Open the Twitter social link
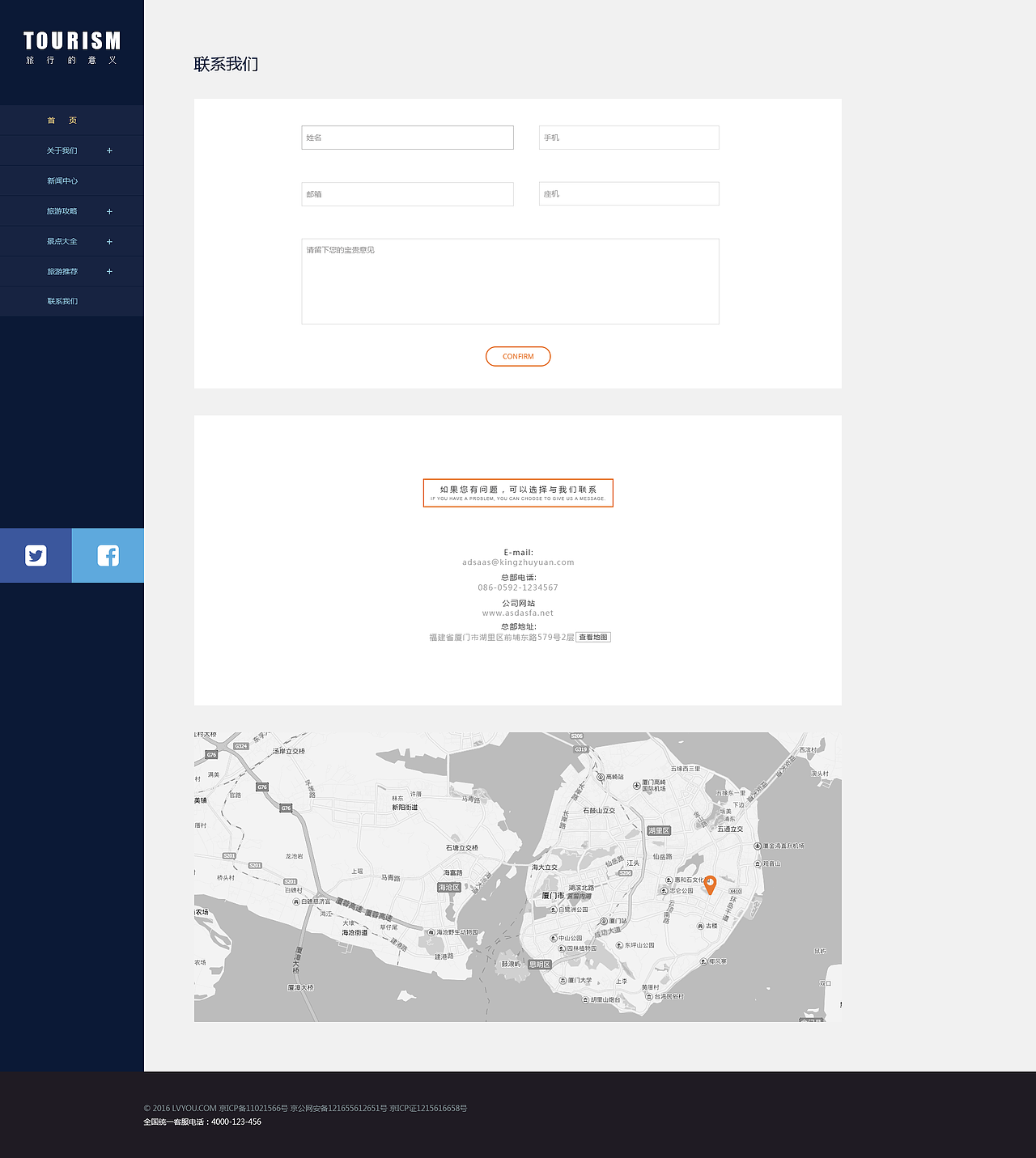Image resolution: width=1036 pixels, height=1158 pixels. 36,555
